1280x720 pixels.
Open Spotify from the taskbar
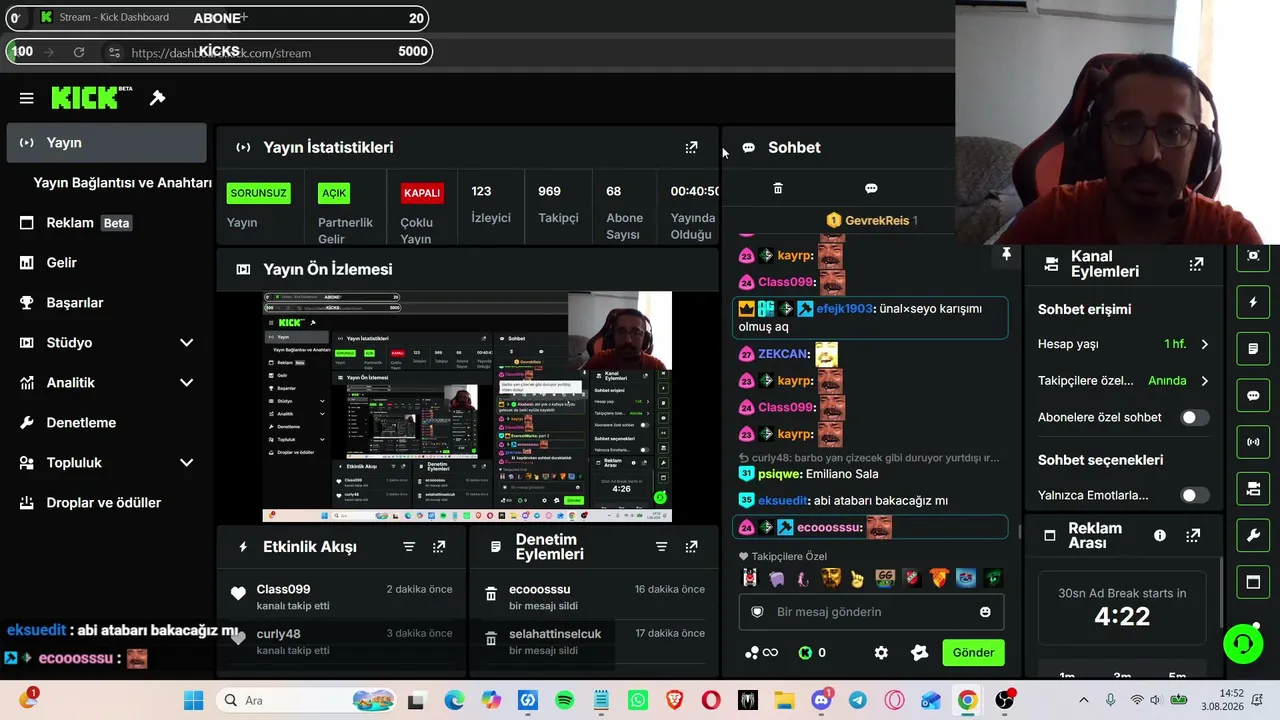[565, 701]
